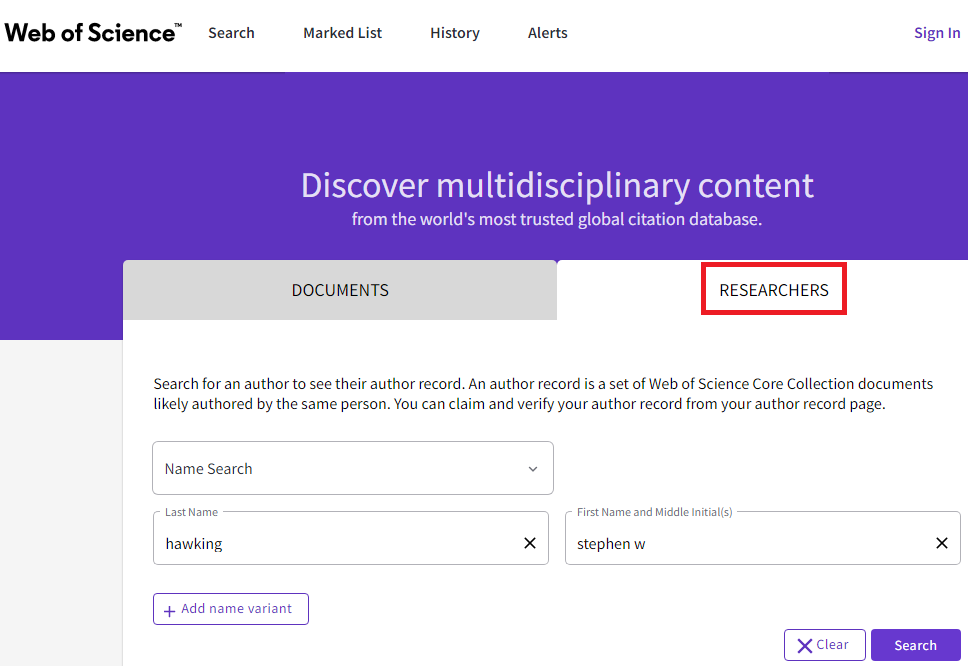Viewport: 969px width, 666px height.
Task: Open the Name Search combo box
Action: [353, 468]
